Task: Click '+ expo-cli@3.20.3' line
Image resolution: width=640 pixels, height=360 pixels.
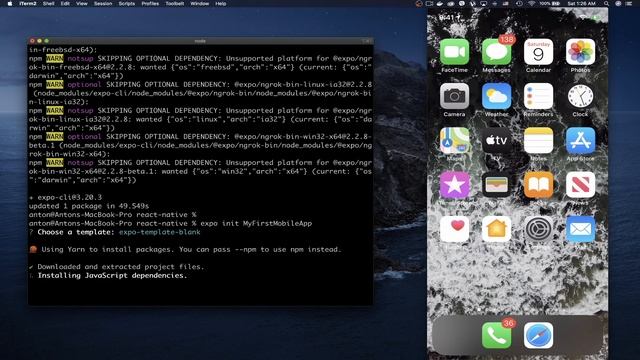Action: click(65, 197)
